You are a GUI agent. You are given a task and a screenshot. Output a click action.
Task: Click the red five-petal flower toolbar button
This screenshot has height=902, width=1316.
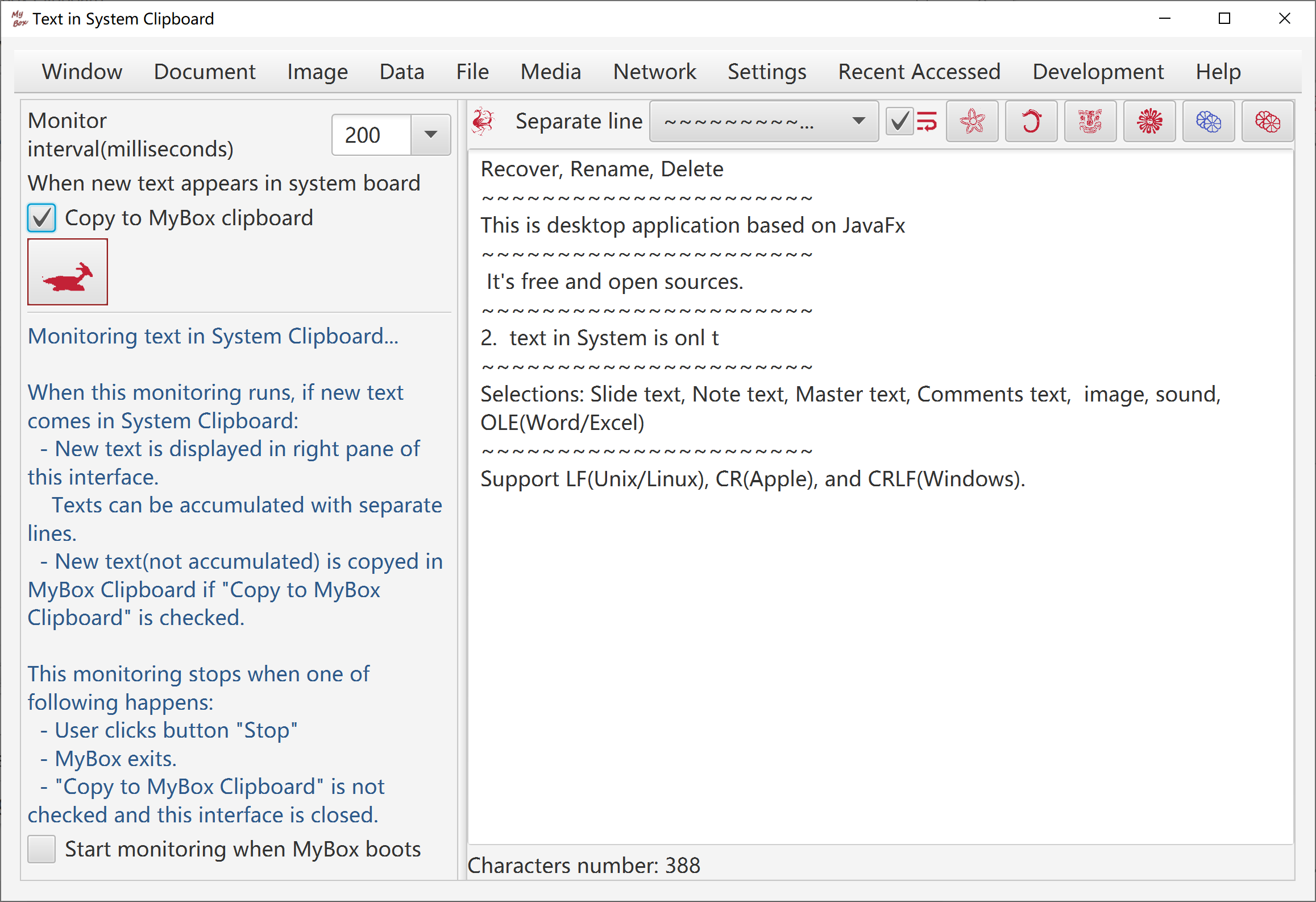972,121
